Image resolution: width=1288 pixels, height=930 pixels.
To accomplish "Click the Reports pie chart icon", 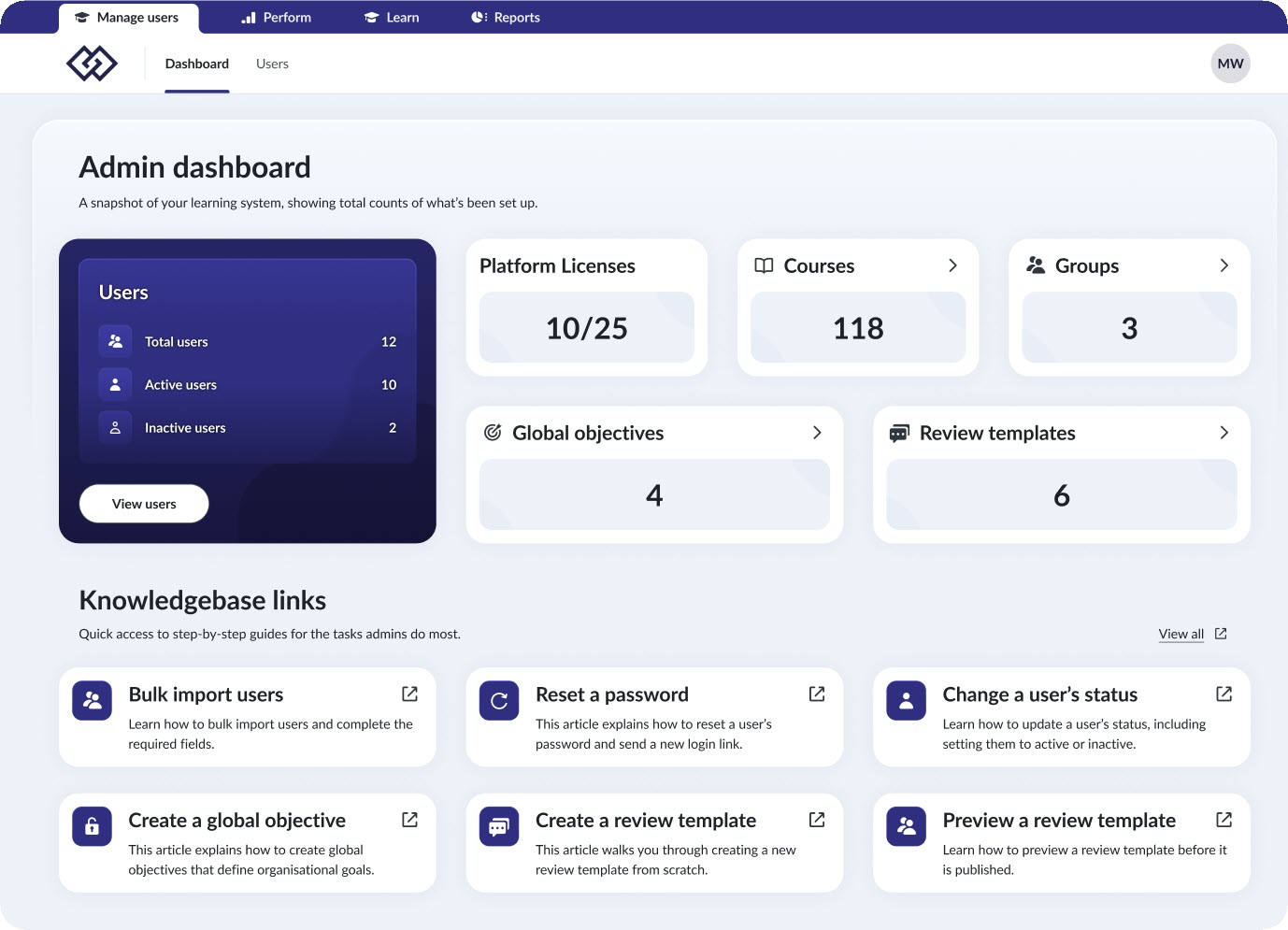I will coord(479,18).
